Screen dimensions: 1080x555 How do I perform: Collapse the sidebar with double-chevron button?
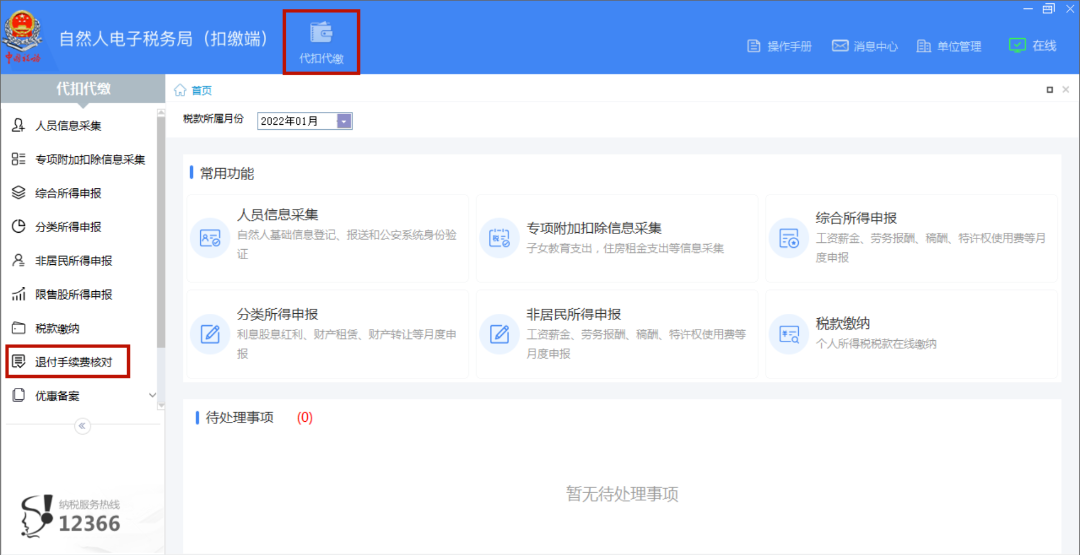pos(83,426)
